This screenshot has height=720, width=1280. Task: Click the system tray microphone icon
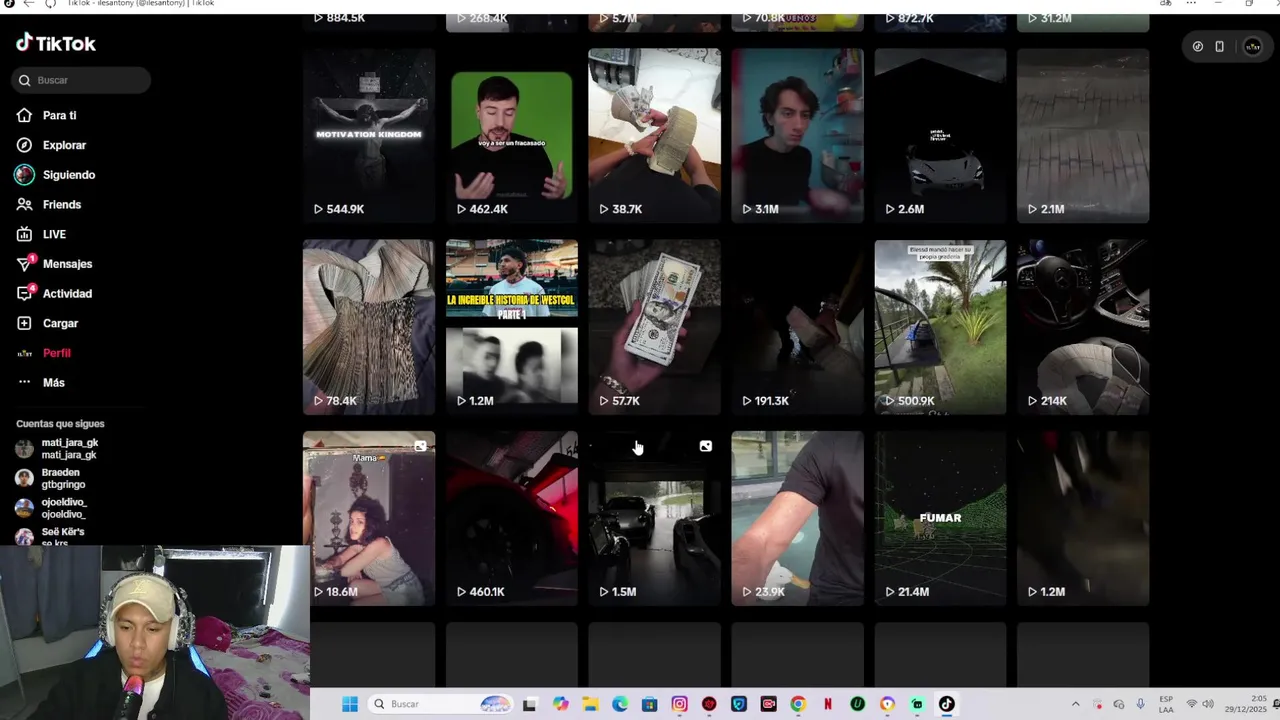click(x=1140, y=704)
